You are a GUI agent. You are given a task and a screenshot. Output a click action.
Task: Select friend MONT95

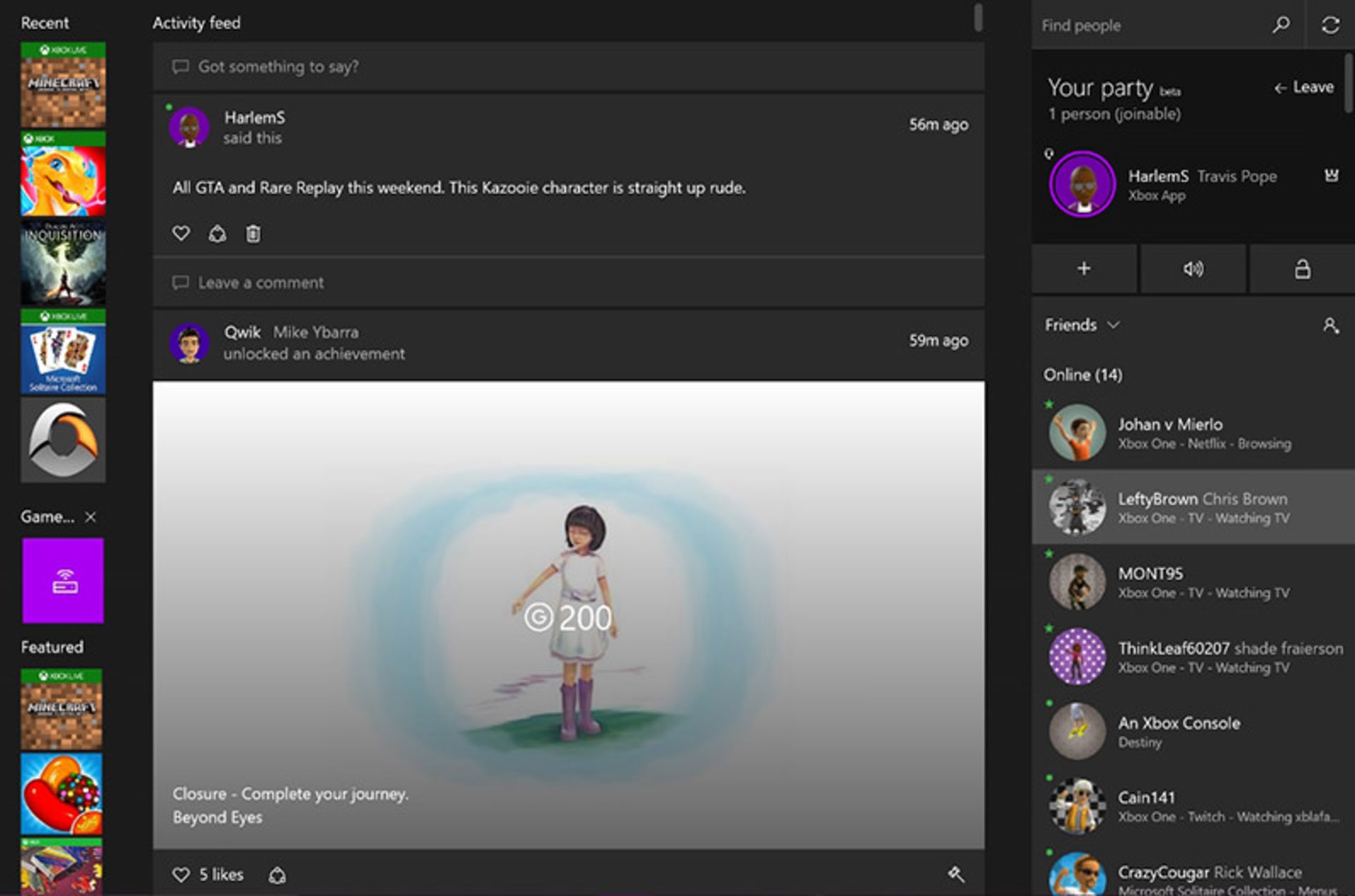[x=1193, y=581]
